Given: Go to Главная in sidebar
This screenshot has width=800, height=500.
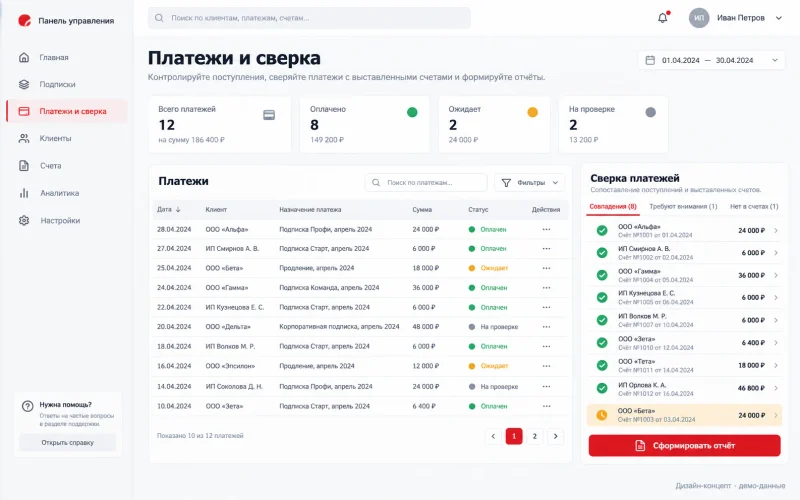Looking at the screenshot, I should 67,57.
